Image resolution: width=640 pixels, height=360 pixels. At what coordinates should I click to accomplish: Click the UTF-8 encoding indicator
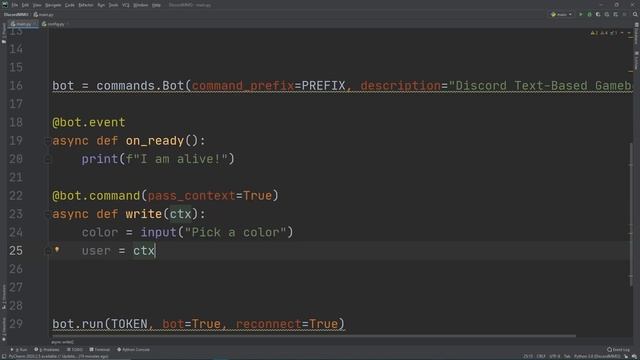pos(554,356)
